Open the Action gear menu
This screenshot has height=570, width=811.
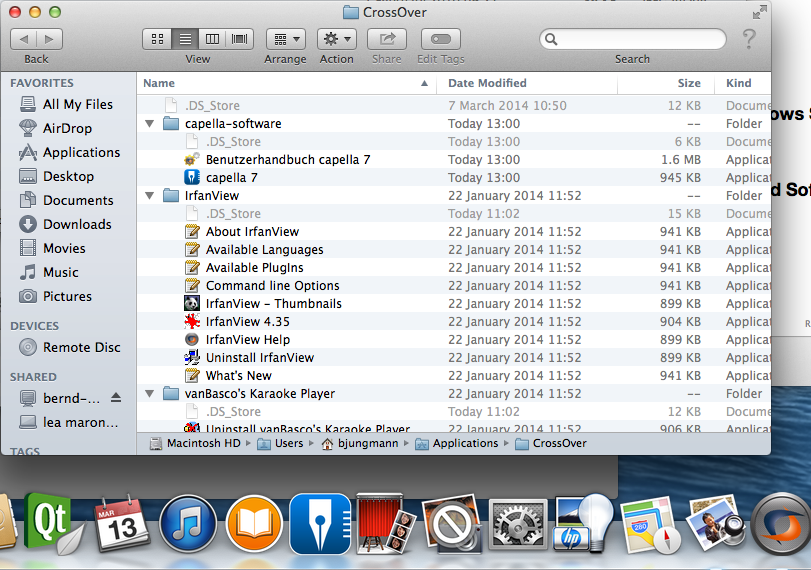[337, 39]
